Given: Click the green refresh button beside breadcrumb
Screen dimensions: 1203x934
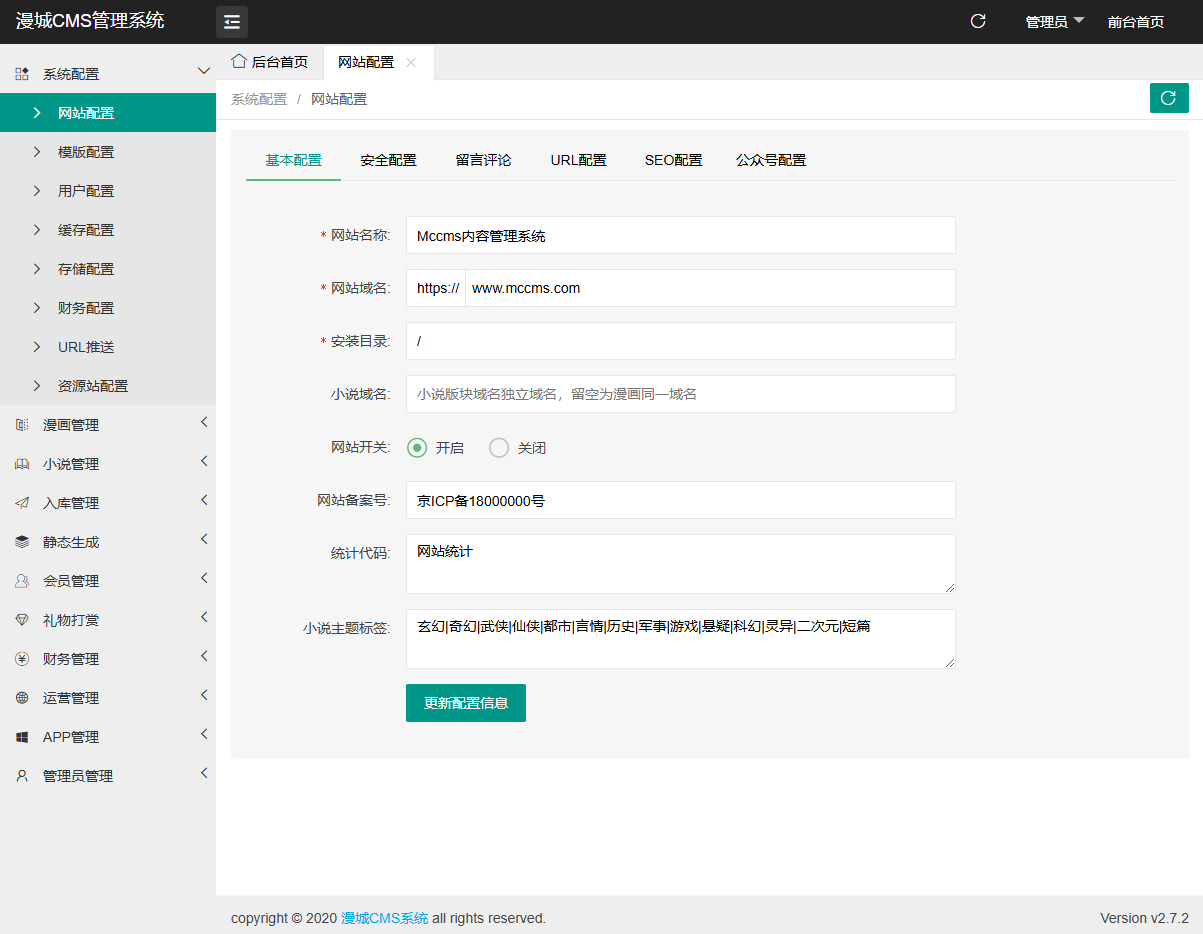Looking at the screenshot, I should (x=1168, y=97).
